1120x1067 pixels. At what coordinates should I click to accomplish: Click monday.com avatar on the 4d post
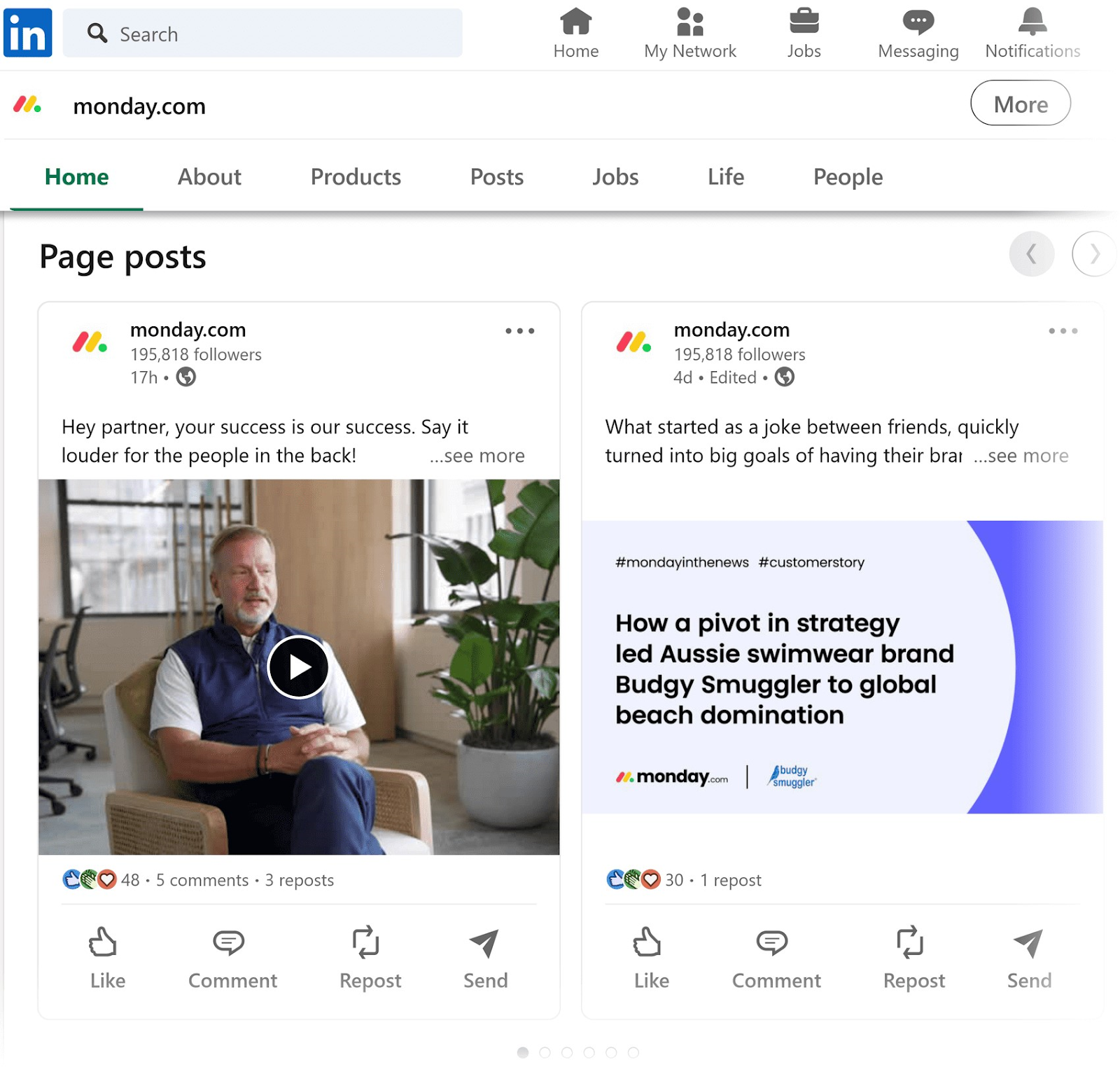click(x=633, y=342)
